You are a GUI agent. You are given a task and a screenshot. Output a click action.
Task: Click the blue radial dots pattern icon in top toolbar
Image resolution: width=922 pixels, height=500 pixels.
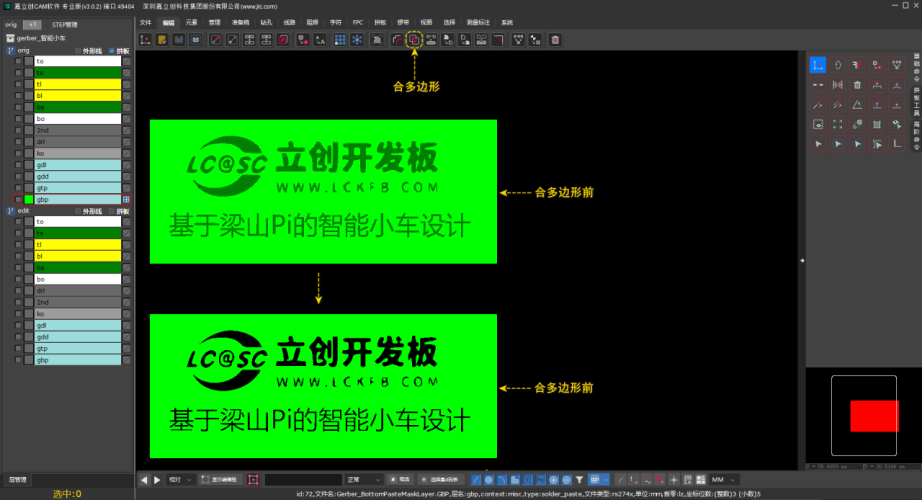click(x=357, y=40)
